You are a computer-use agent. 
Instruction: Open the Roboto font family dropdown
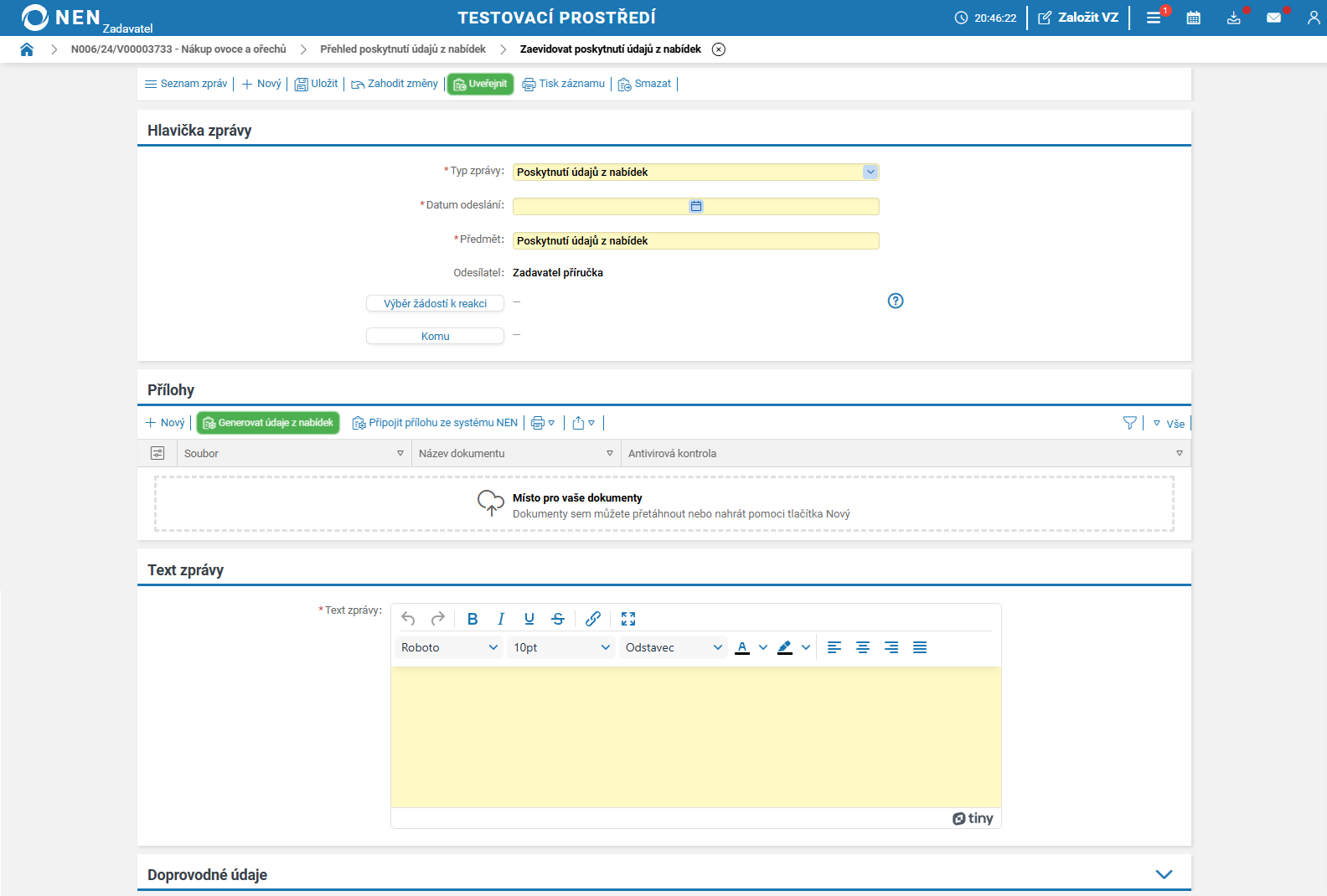449,647
